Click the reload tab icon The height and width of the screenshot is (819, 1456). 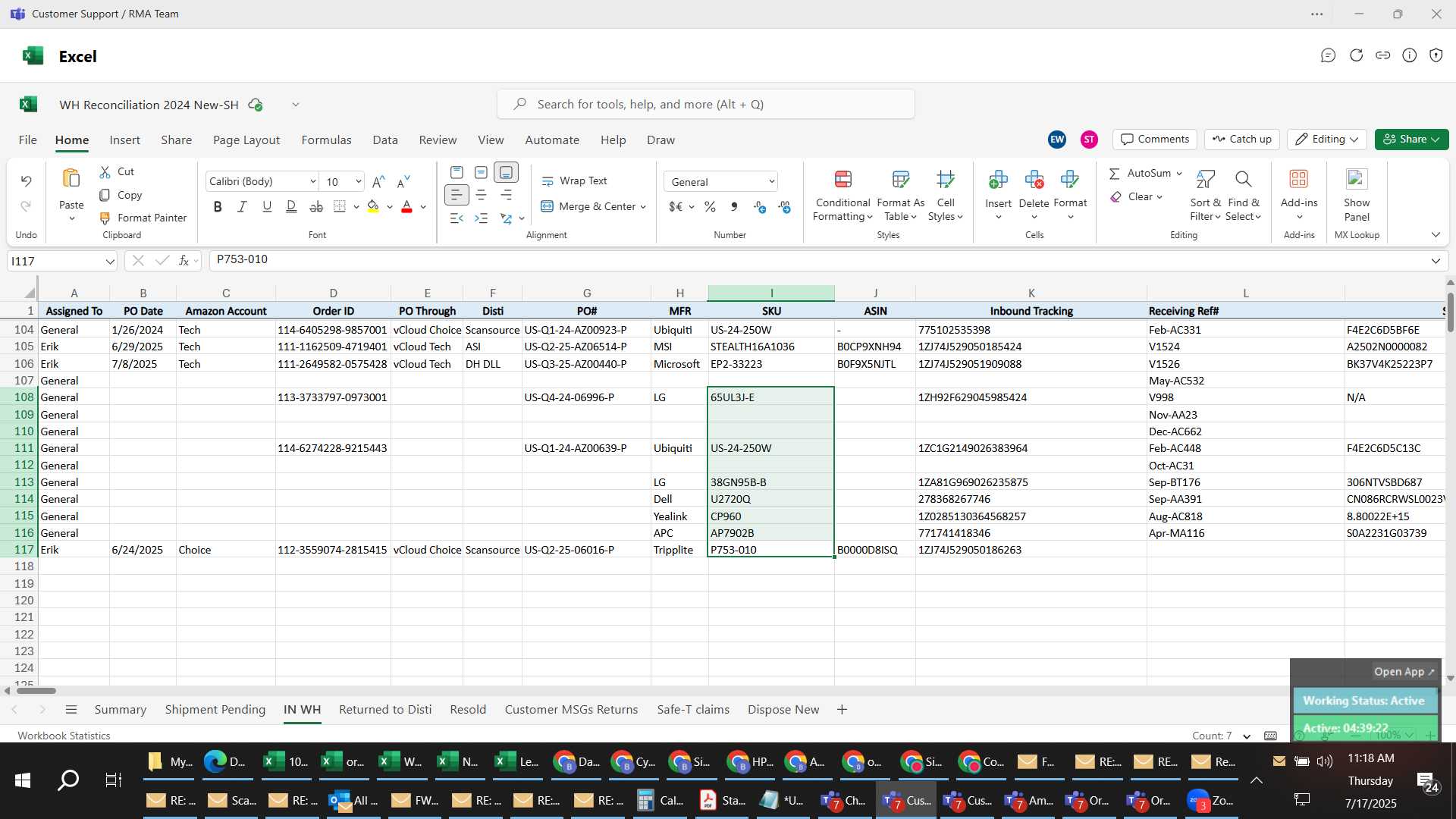tap(1356, 55)
